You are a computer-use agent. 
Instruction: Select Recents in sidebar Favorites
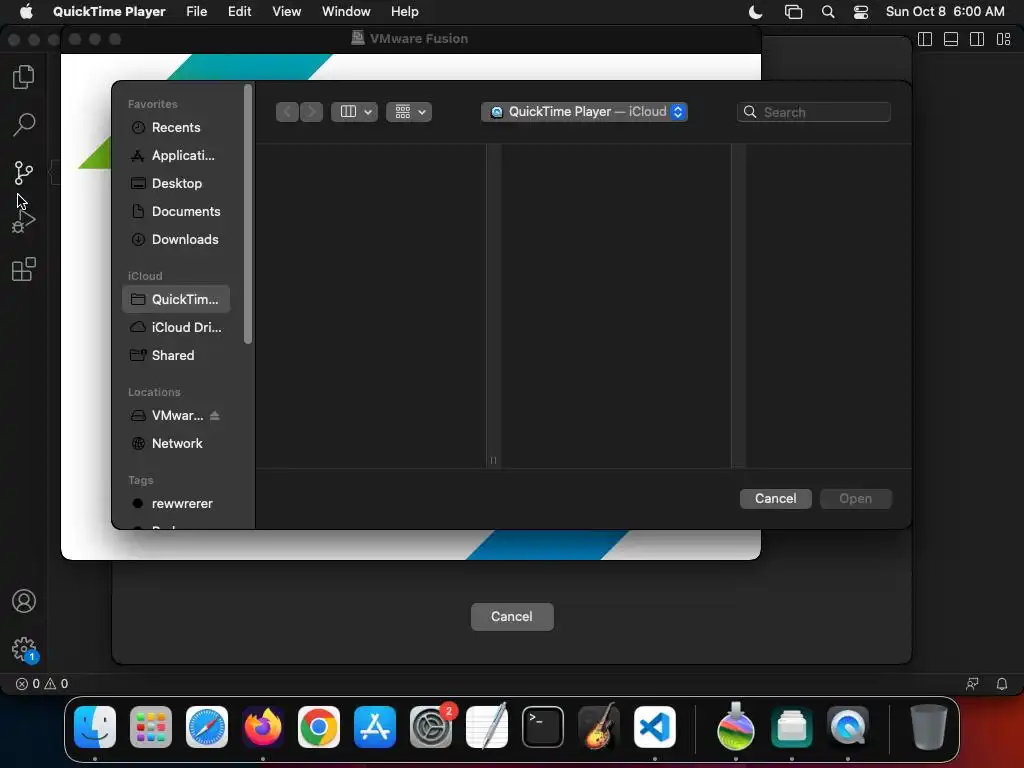tap(176, 127)
